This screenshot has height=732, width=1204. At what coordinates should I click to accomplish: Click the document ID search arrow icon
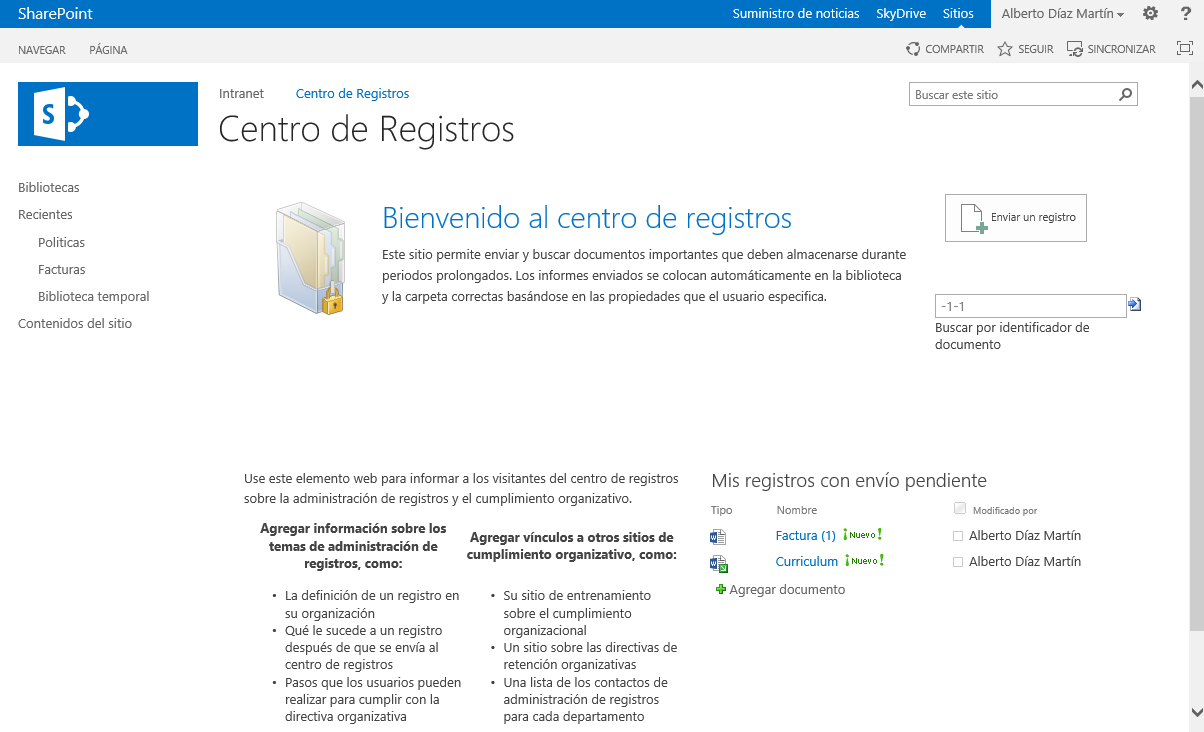tap(1135, 305)
